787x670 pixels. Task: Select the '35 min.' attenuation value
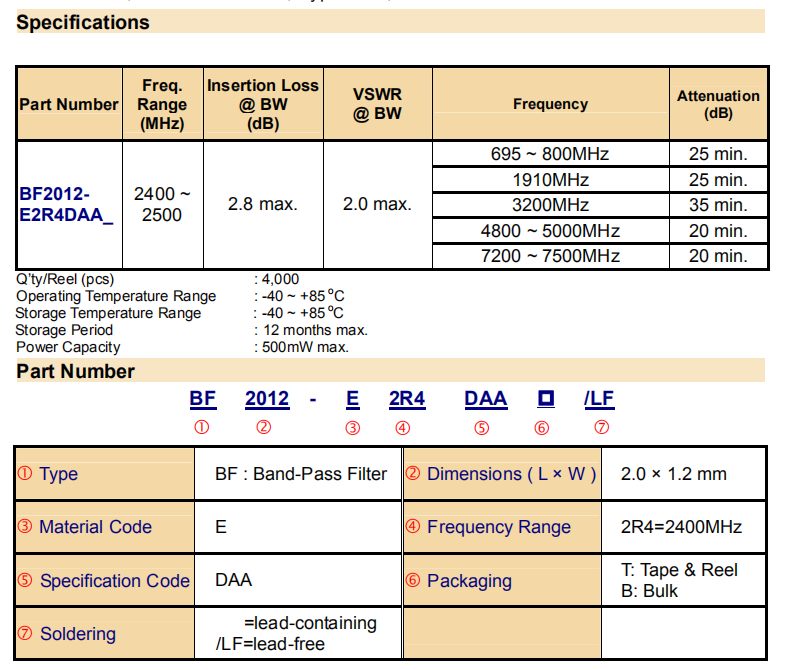718,205
